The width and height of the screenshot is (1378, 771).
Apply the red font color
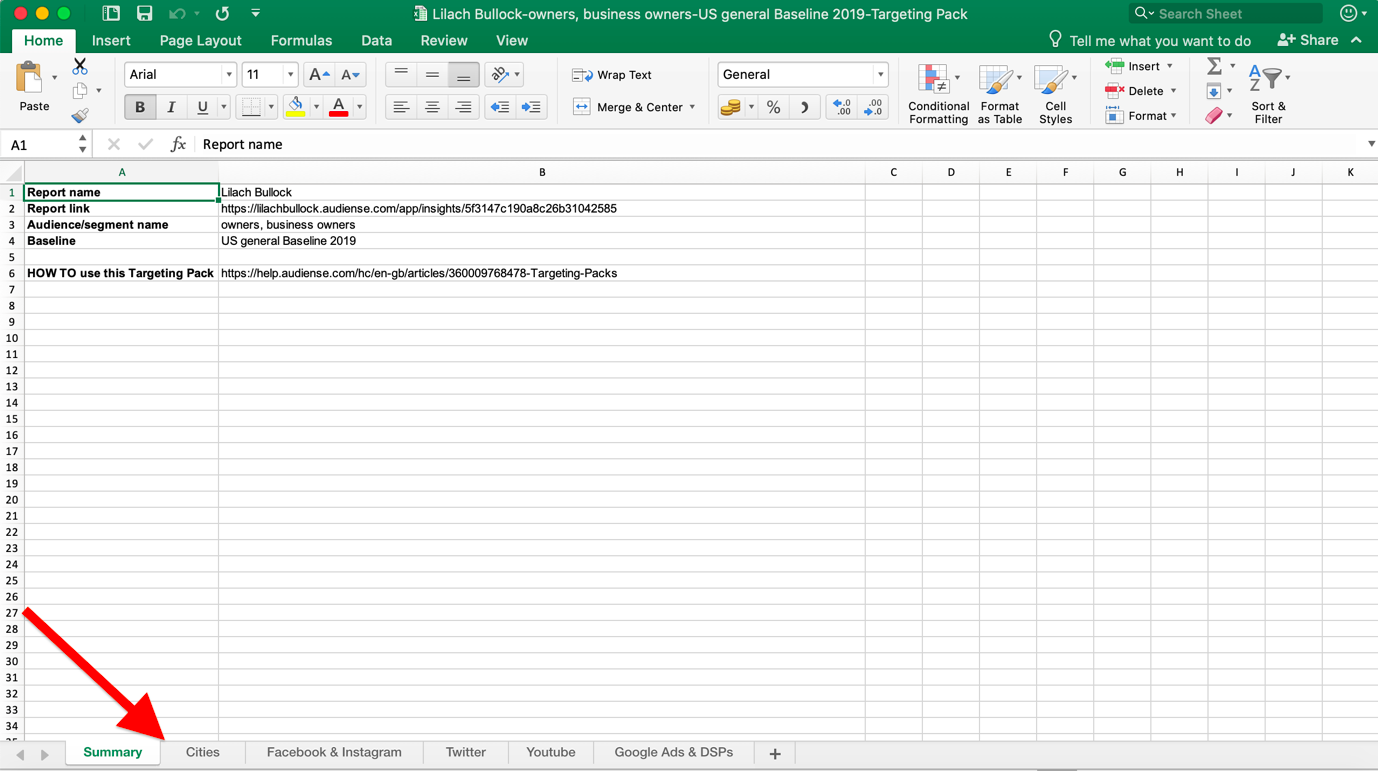coord(339,107)
